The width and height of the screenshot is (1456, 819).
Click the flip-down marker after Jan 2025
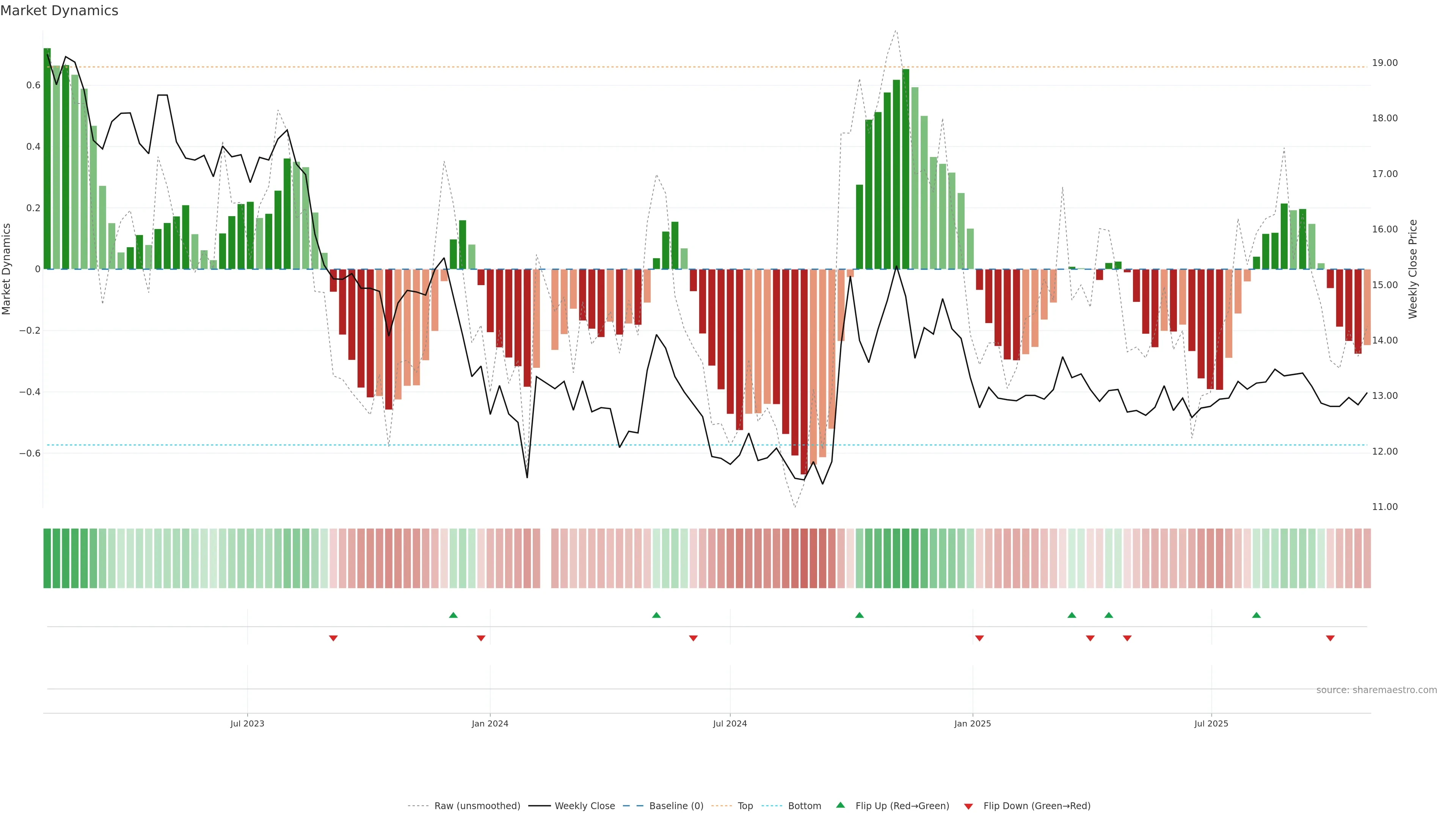point(979,638)
